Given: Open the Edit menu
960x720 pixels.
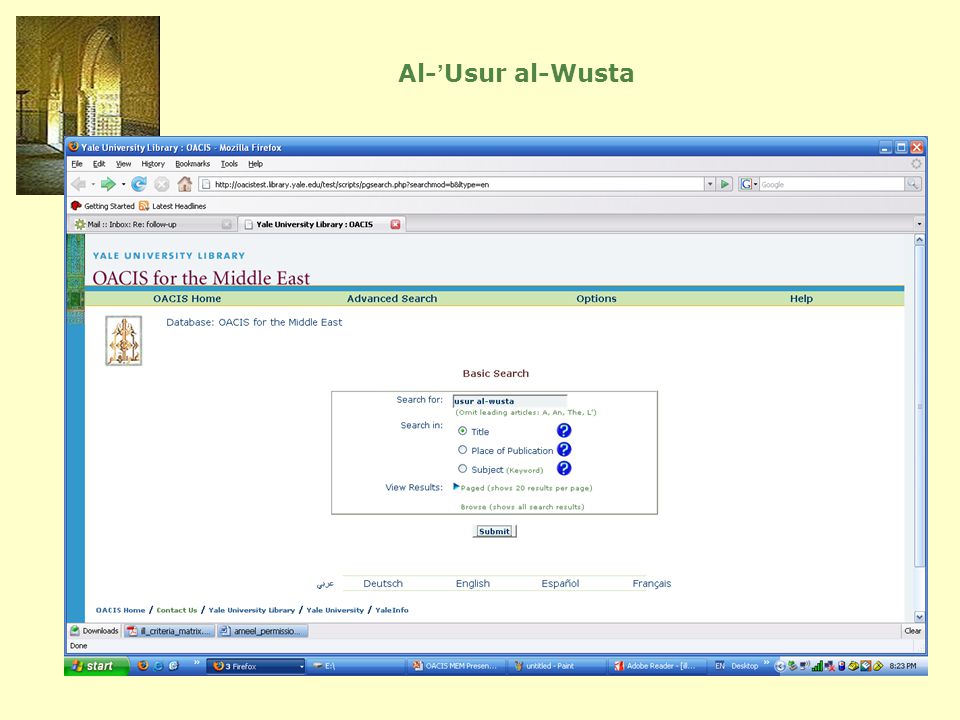Looking at the screenshot, I should coord(99,163).
